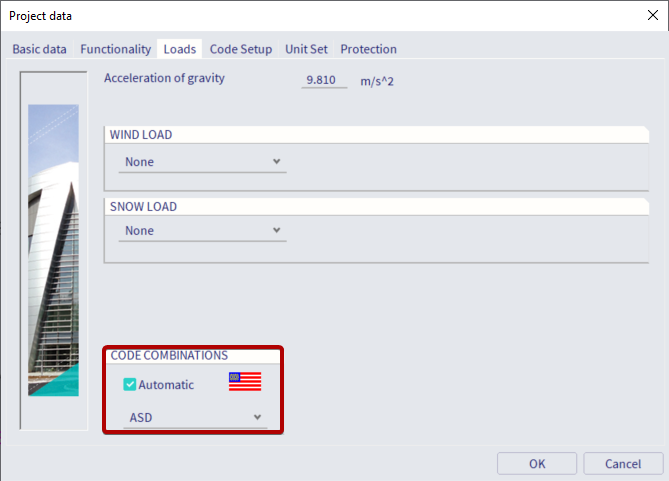Open the Snow Load dropdown set to None
Viewport: 669px width, 481px height.
pos(202,230)
